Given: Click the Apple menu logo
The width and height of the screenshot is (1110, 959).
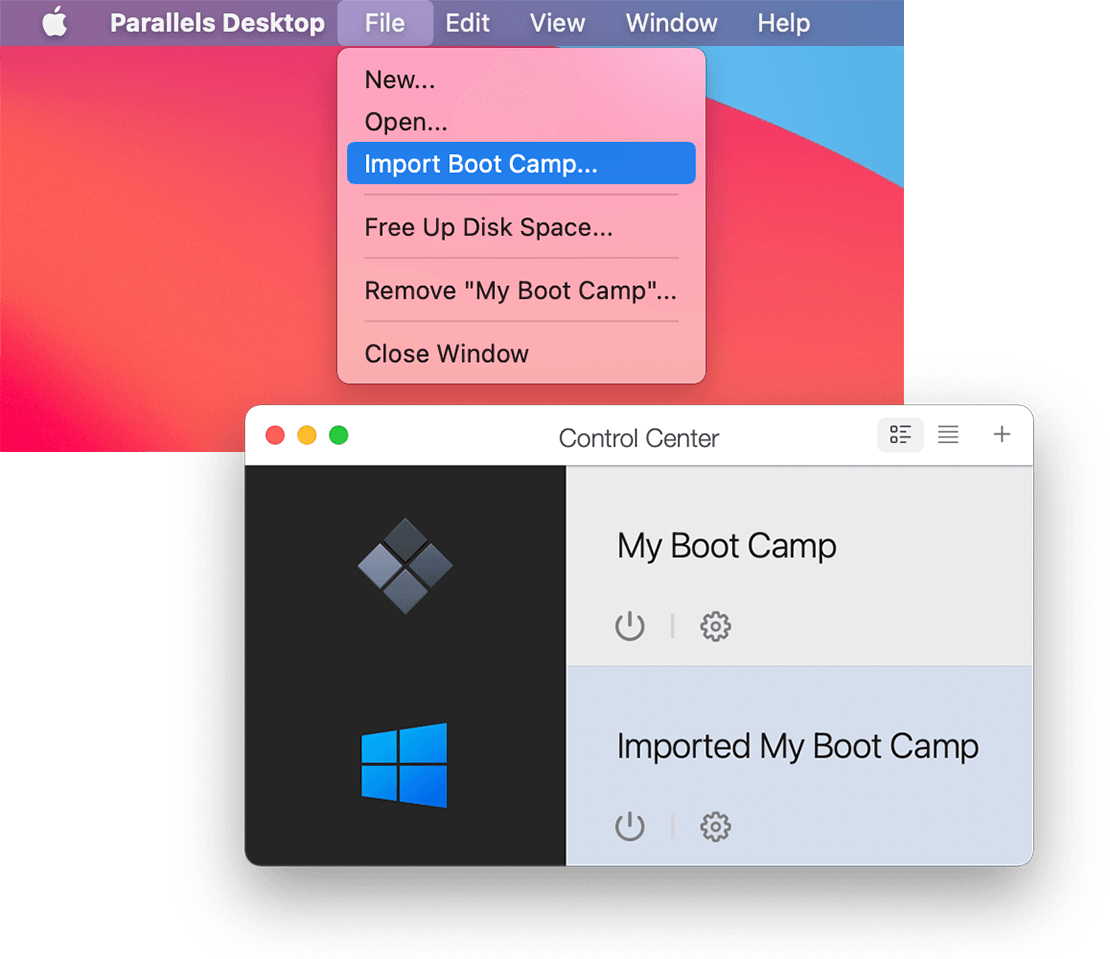Looking at the screenshot, I should coord(54,22).
